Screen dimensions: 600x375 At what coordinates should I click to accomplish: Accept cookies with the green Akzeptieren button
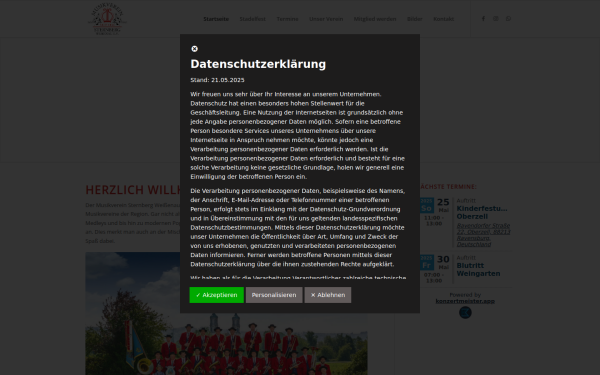pyautogui.click(x=217, y=295)
